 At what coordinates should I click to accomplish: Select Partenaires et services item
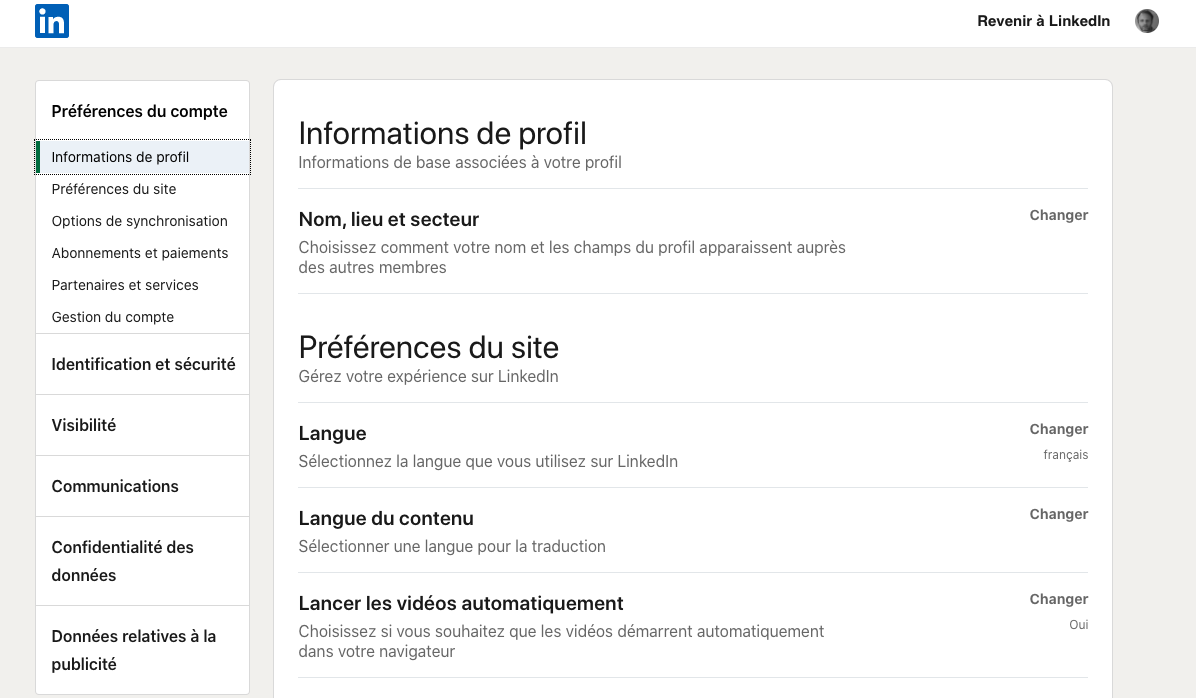(125, 285)
